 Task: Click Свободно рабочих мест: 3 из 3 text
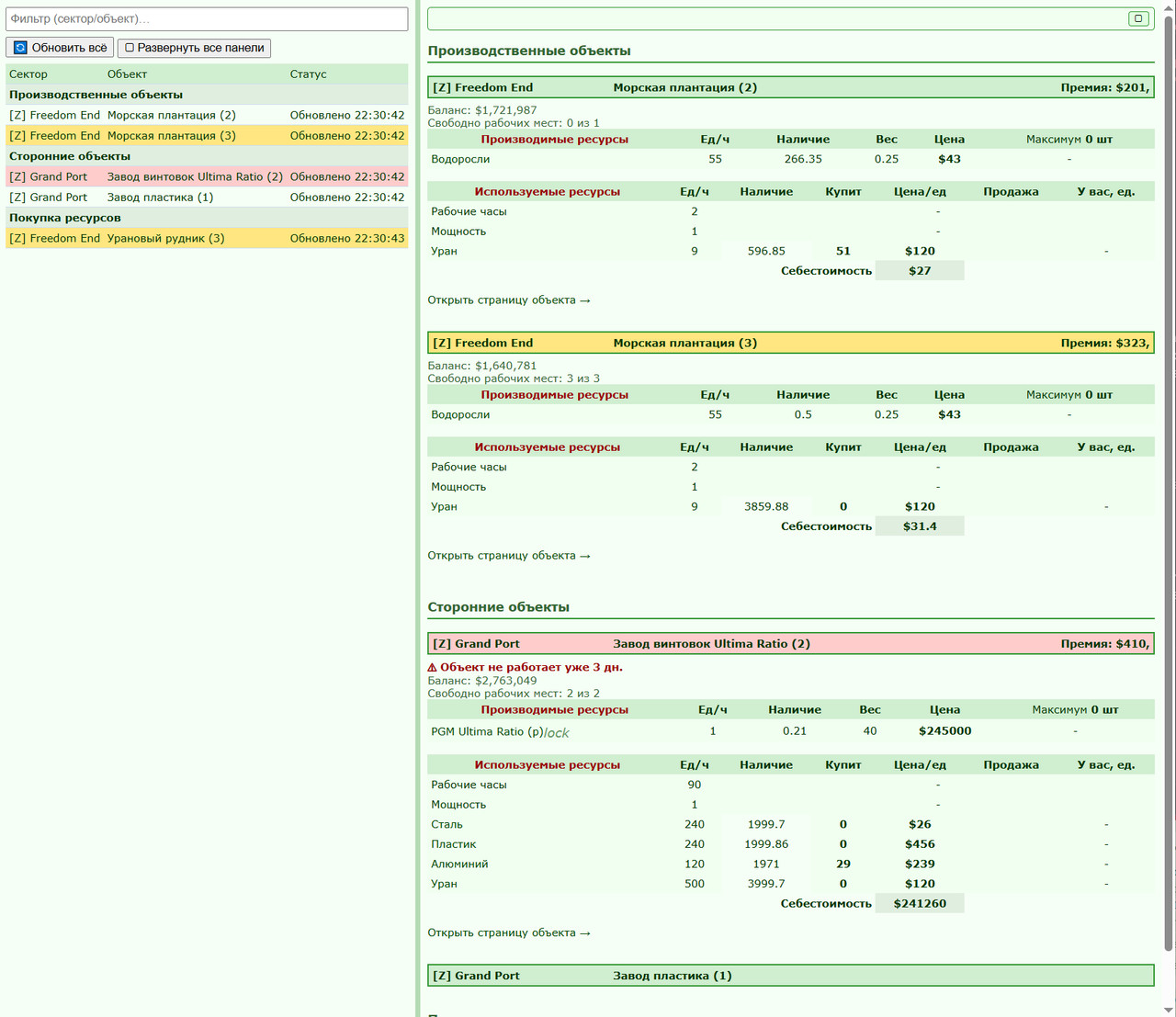point(514,379)
